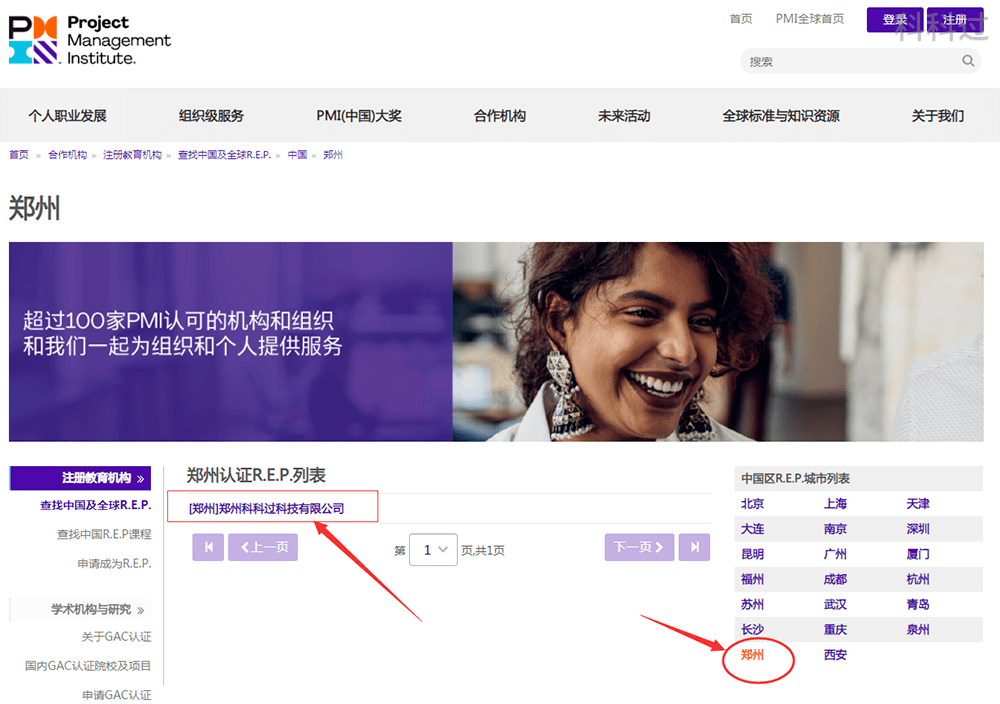Click the 上一页 pagination button
The image size is (1000, 704).
click(x=262, y=548)
